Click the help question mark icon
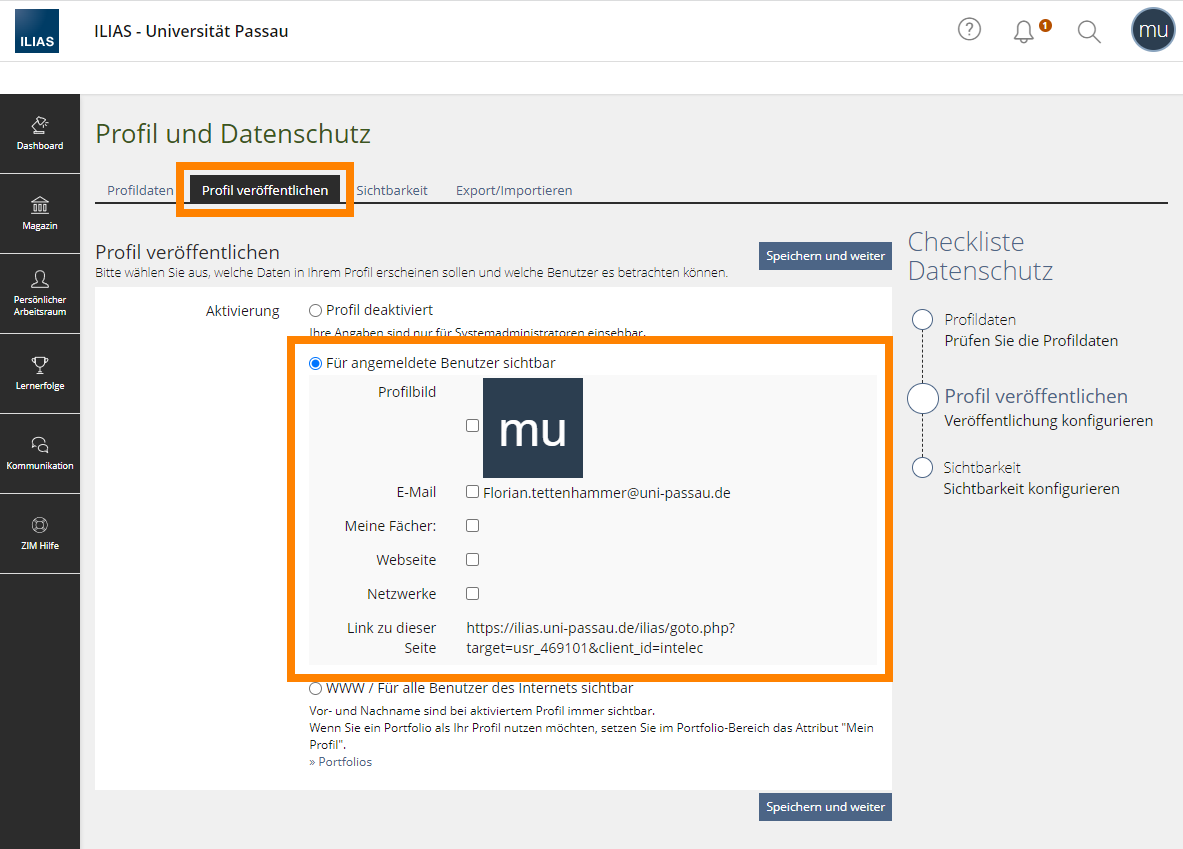The width and height of the screenshot is (1183, 849). (969, 30)
